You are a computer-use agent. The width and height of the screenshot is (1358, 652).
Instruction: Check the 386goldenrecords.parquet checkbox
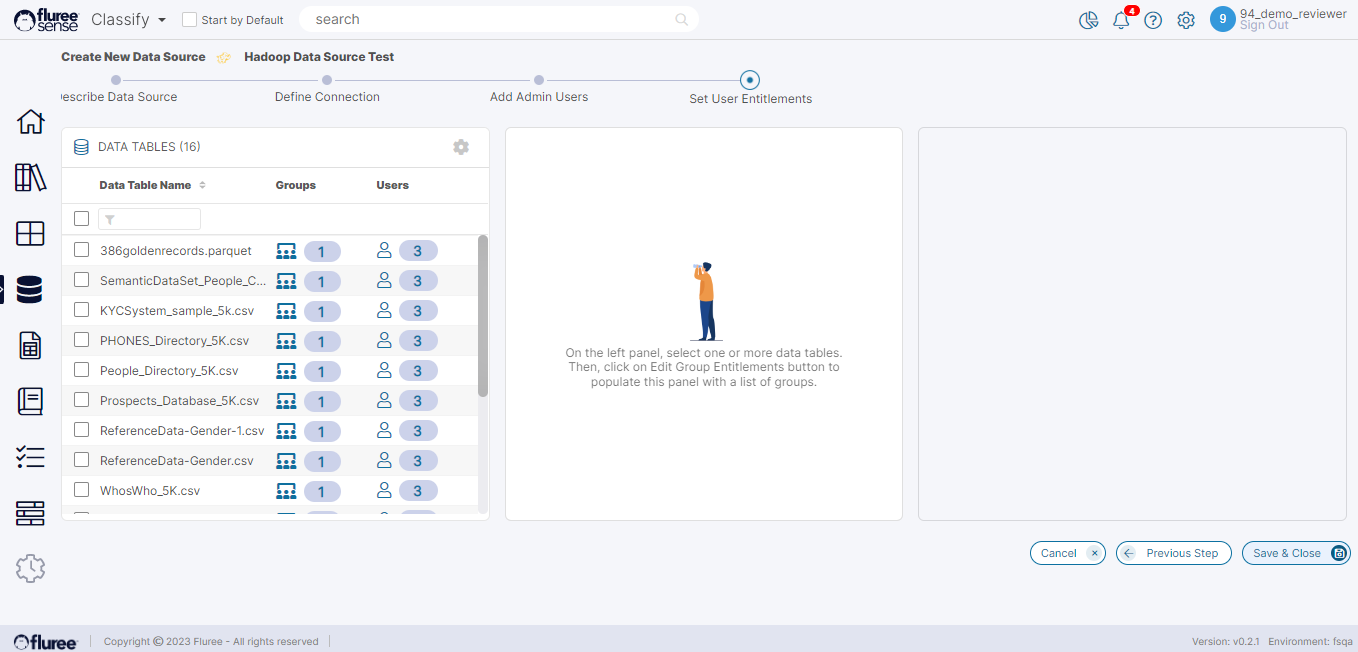point(82,250)
